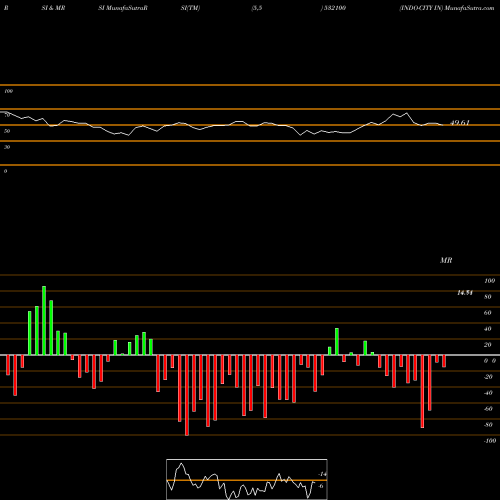Viewport: 500px width, 500px height.
Task: Click the 532100 stock code text
Action: click(x=334, y=8)
